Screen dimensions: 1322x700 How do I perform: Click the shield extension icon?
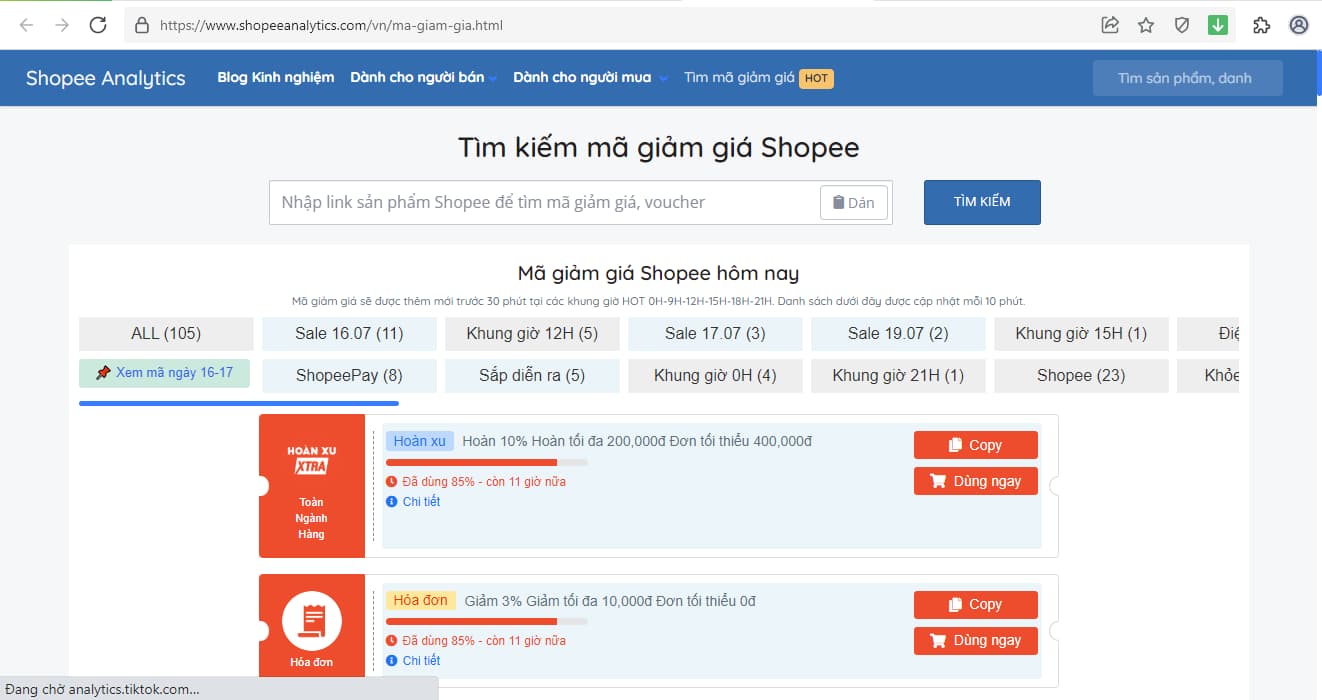[1182, 25]
